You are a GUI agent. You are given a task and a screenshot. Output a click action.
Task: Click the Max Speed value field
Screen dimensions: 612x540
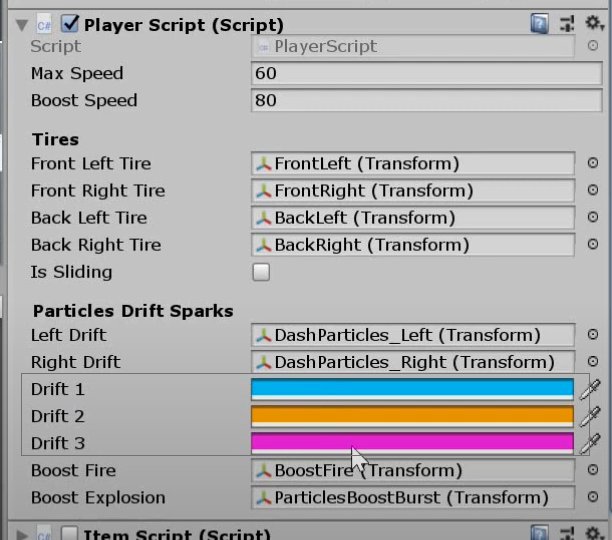pyautogui.click(x=427, y=73)
